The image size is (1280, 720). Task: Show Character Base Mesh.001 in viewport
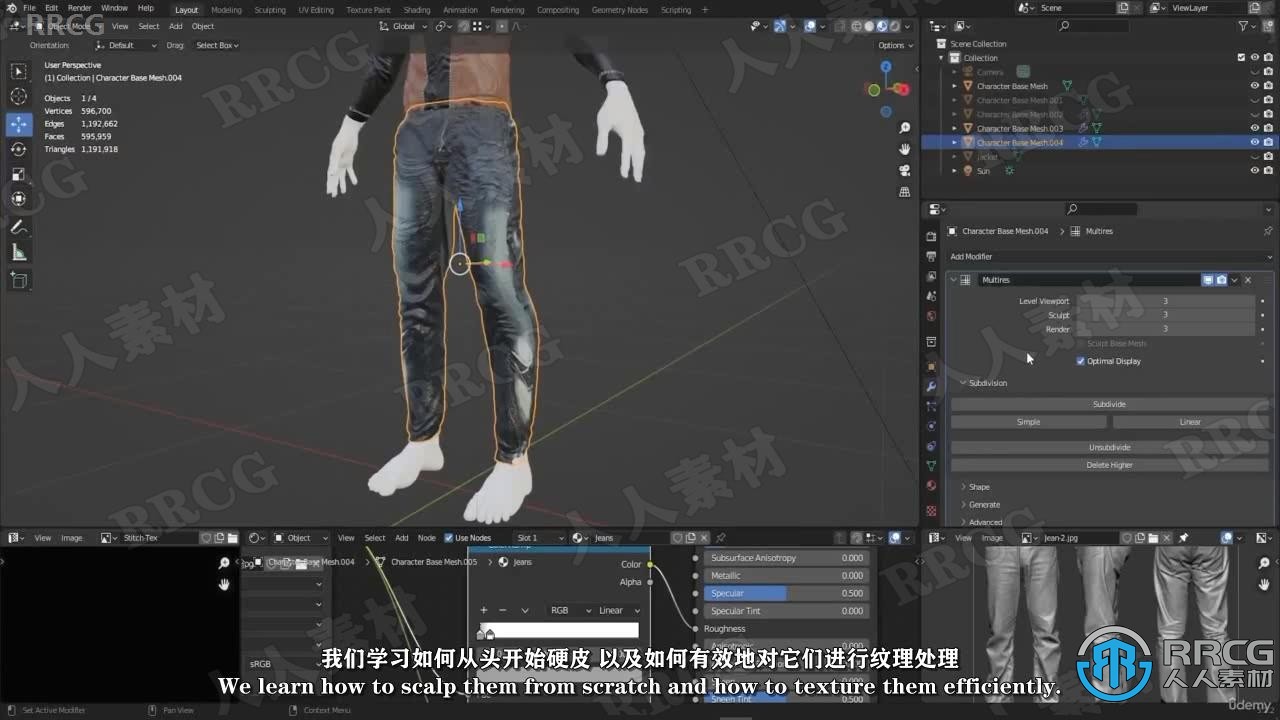pyautogui.click(x=1254, y=100)
